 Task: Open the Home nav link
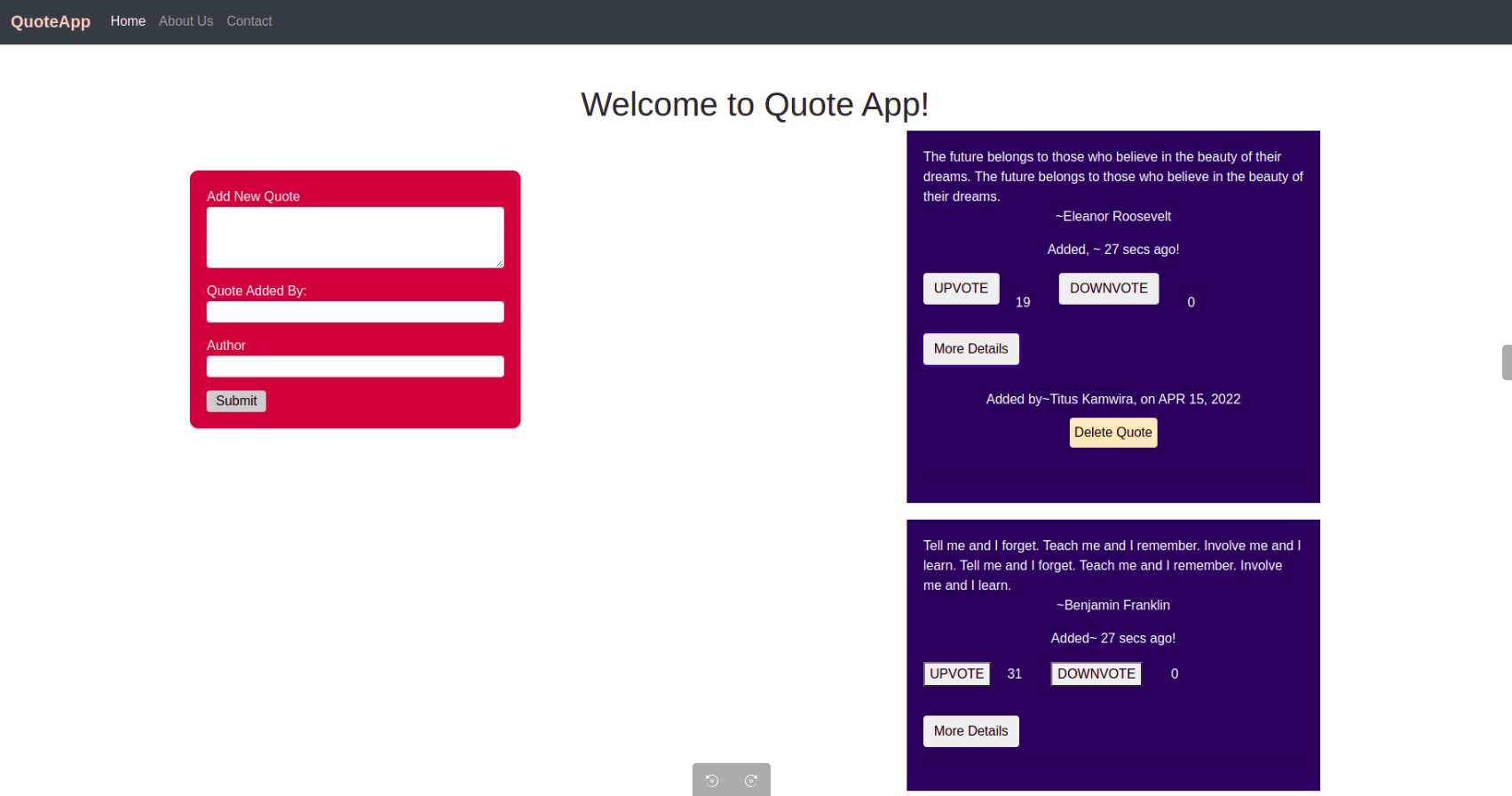pyautogui.click(x=128, y=21)
